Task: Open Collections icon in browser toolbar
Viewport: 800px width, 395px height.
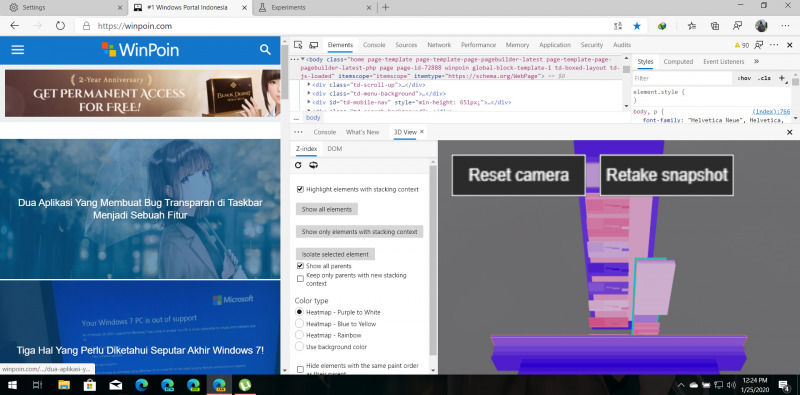Action: 715,26
